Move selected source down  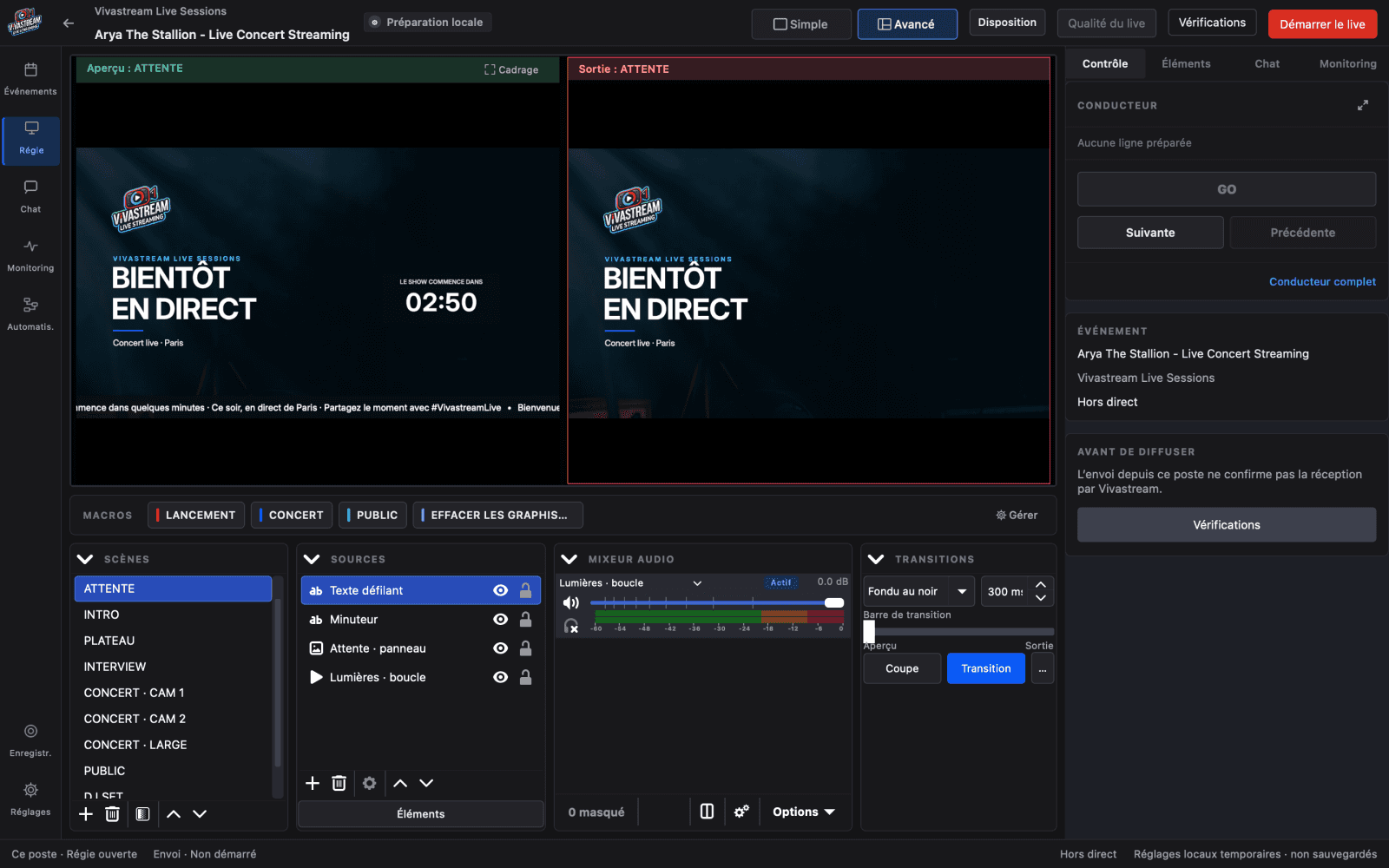(x=426, y=783)
